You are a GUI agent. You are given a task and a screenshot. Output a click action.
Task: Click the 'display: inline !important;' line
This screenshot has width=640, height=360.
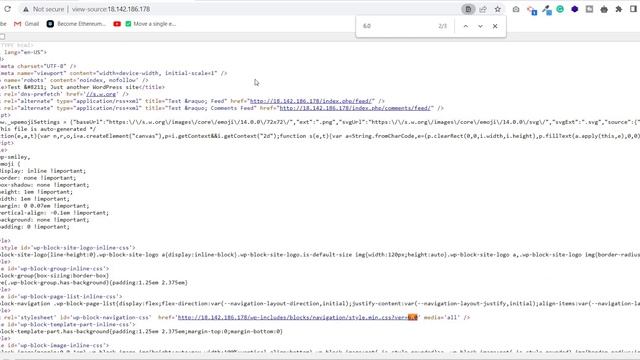pos(43,171)
